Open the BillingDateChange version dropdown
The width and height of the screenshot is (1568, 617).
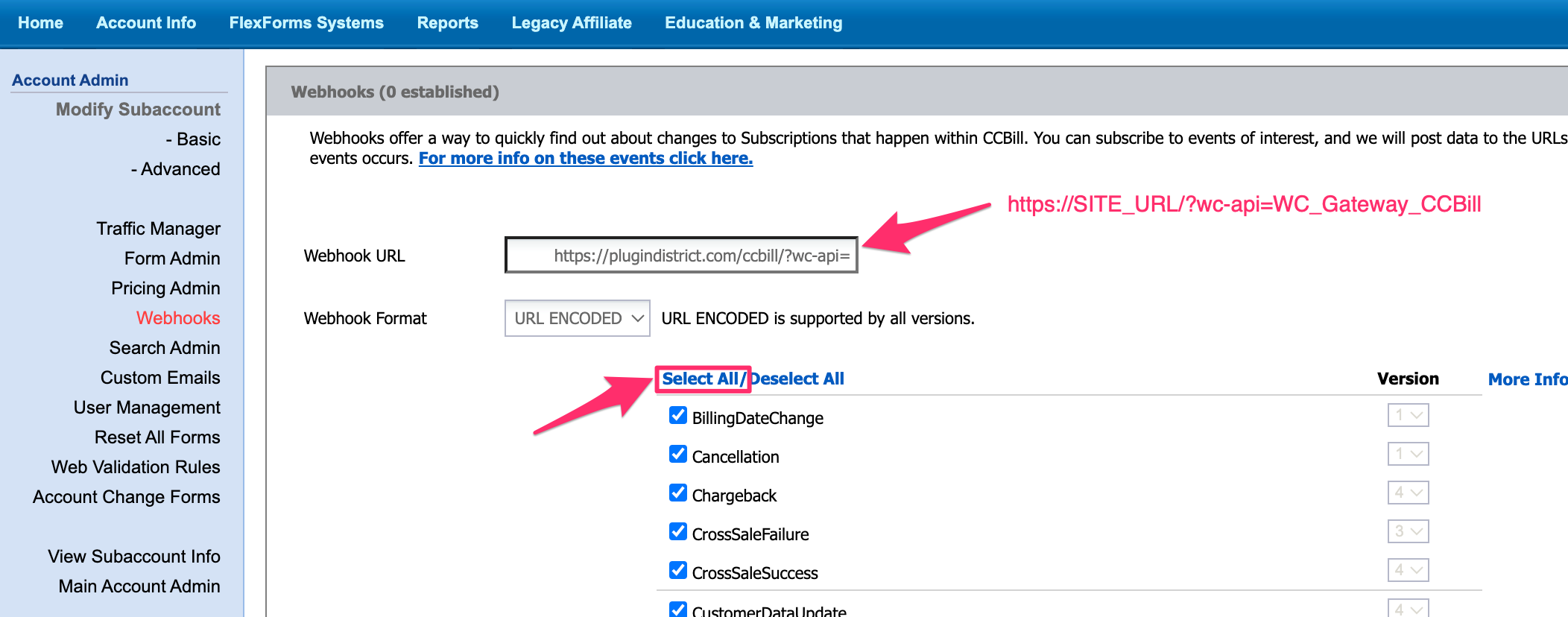click(x=1408, y=415)
